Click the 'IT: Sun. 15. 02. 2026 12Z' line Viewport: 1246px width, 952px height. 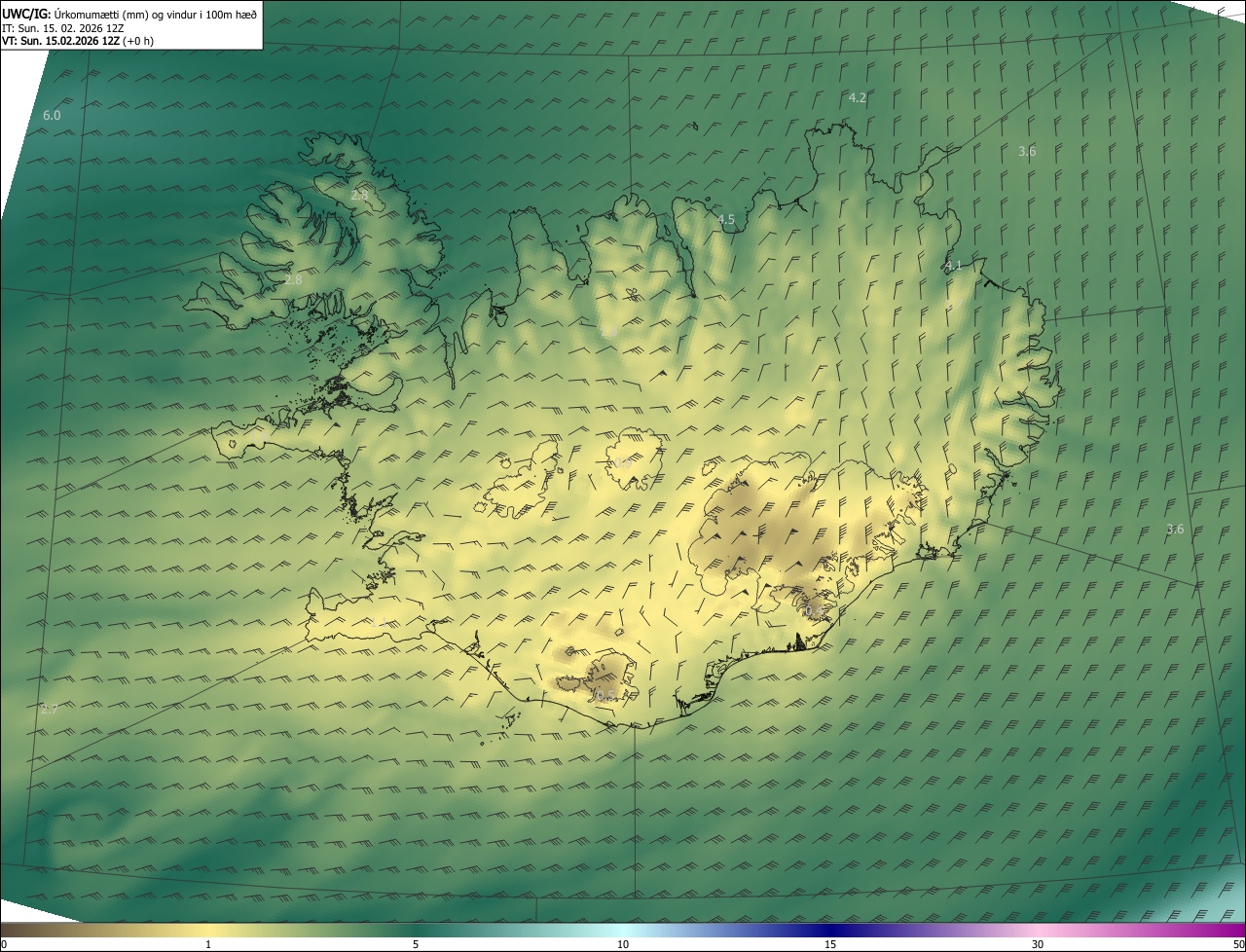(x=62, y=28)
